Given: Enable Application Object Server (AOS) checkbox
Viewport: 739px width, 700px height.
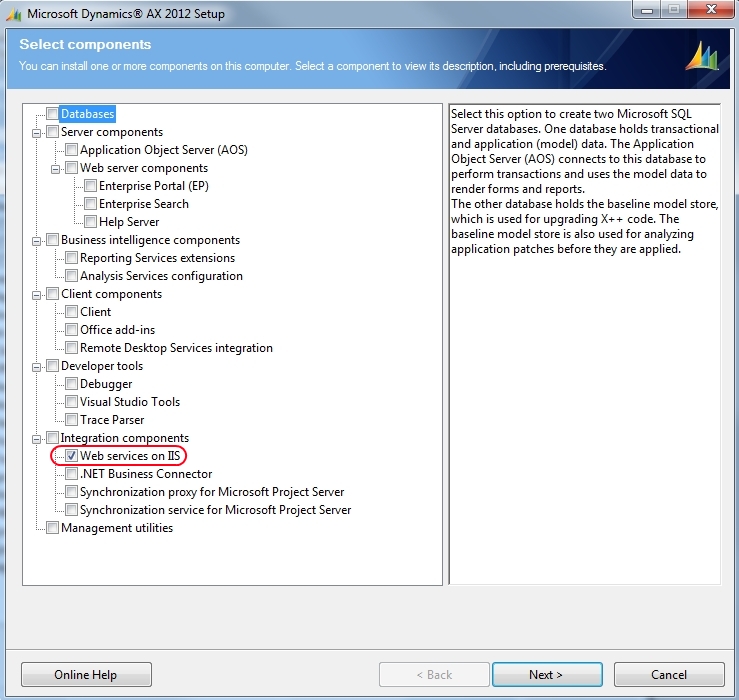Looking at the screenshot, I should (71, 149).
